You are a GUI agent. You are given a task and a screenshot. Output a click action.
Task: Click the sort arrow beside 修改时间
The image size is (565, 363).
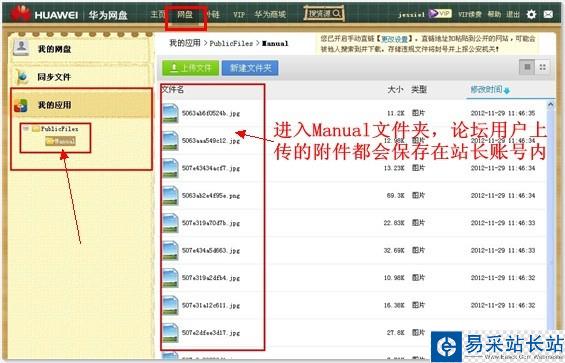[507, 90]
